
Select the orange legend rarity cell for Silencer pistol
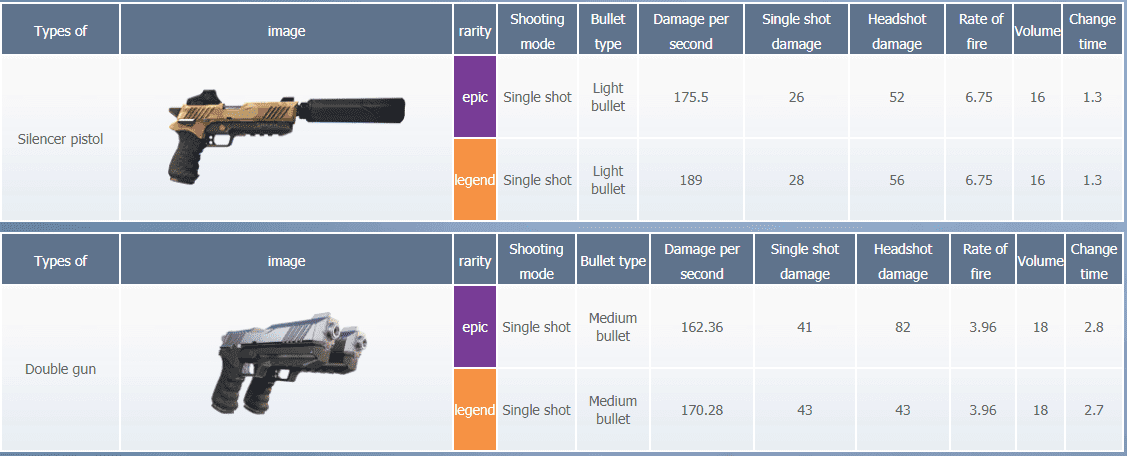pyautogui.click(x=475, y=180)
